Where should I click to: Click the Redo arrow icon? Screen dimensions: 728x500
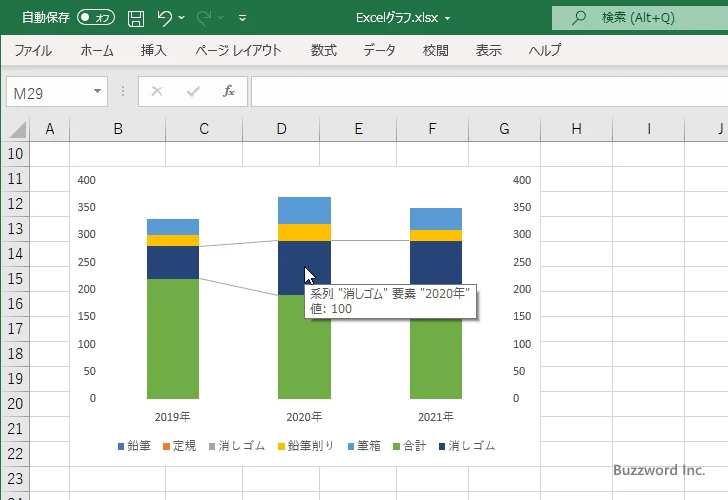(x=203, y=18)
